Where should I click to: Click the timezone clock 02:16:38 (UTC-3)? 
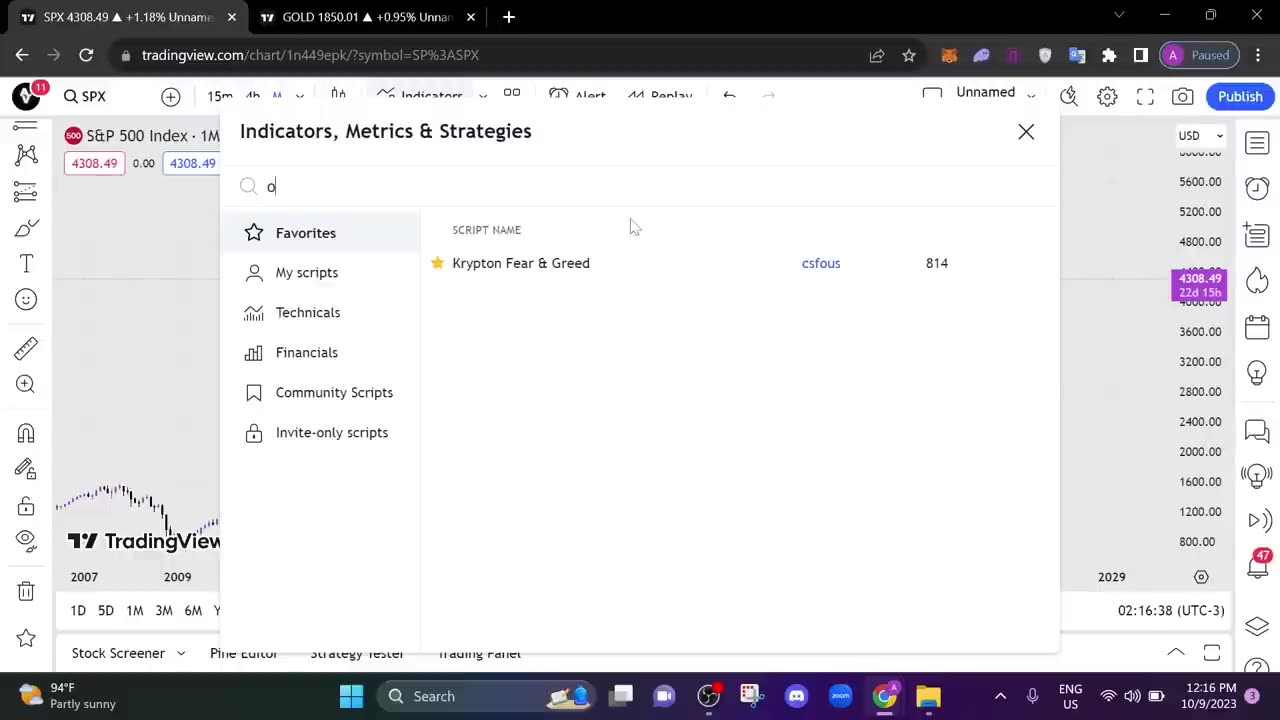(1171, 610)
